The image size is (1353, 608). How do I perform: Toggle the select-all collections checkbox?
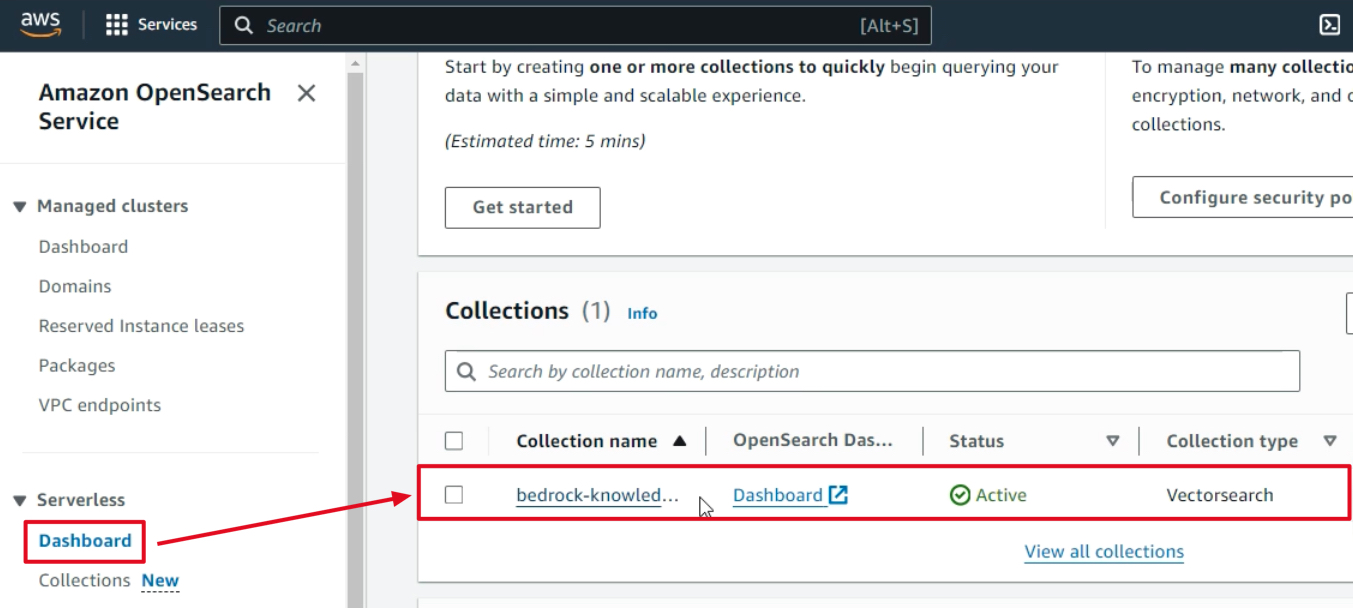click(x=454, y=441)
